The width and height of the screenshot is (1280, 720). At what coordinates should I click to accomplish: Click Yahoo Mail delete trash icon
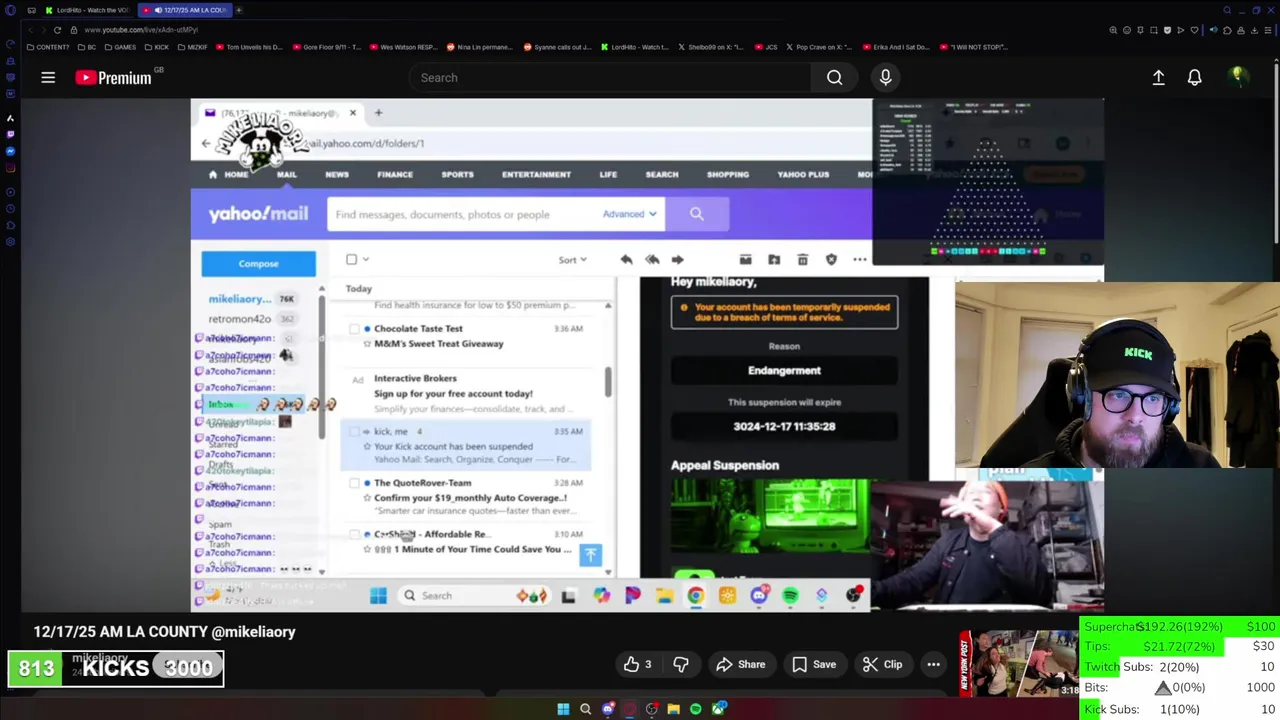coord(802,260)
